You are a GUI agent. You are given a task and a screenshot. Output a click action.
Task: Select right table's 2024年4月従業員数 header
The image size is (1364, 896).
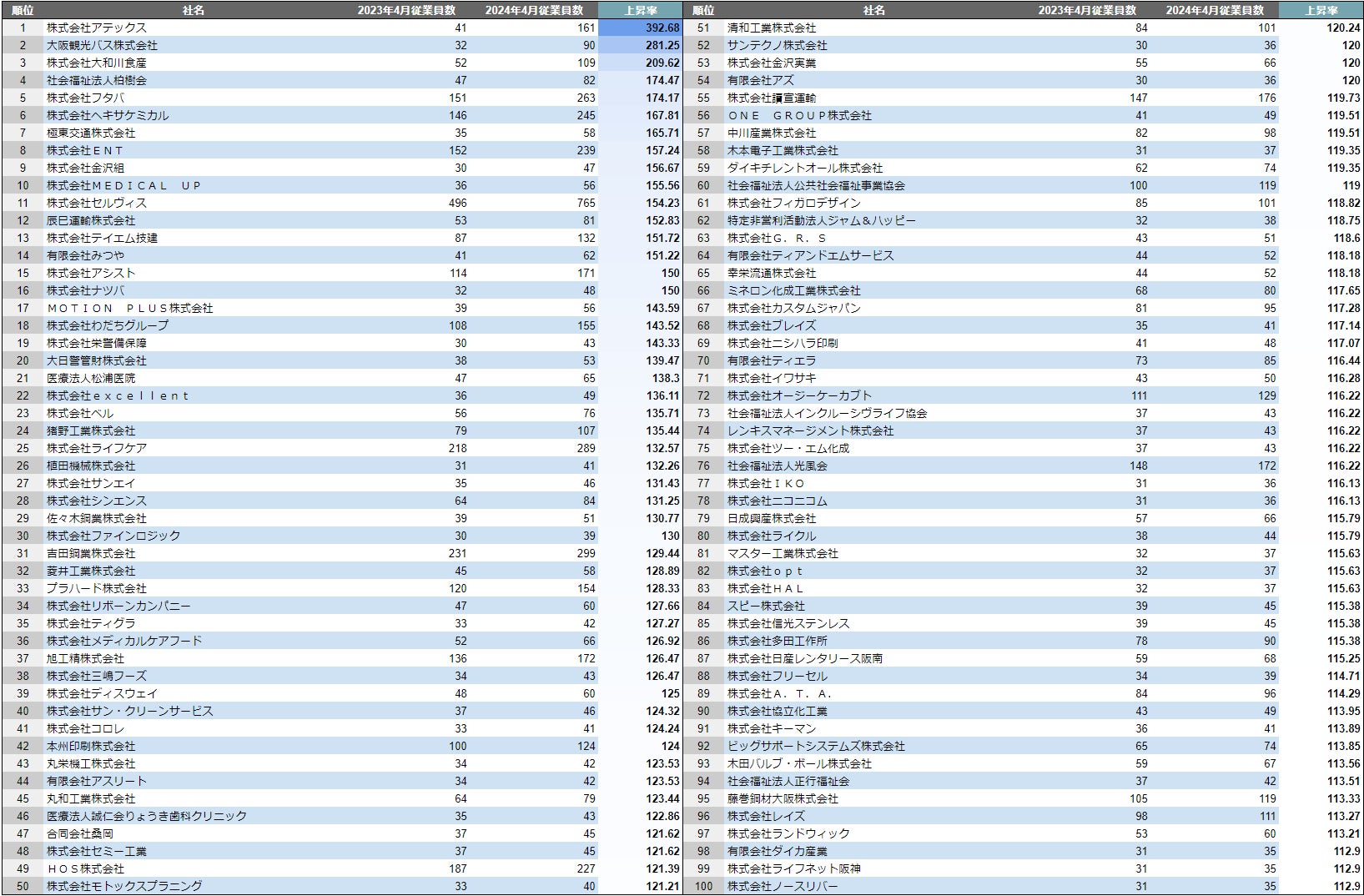[x=1215, y=10]
